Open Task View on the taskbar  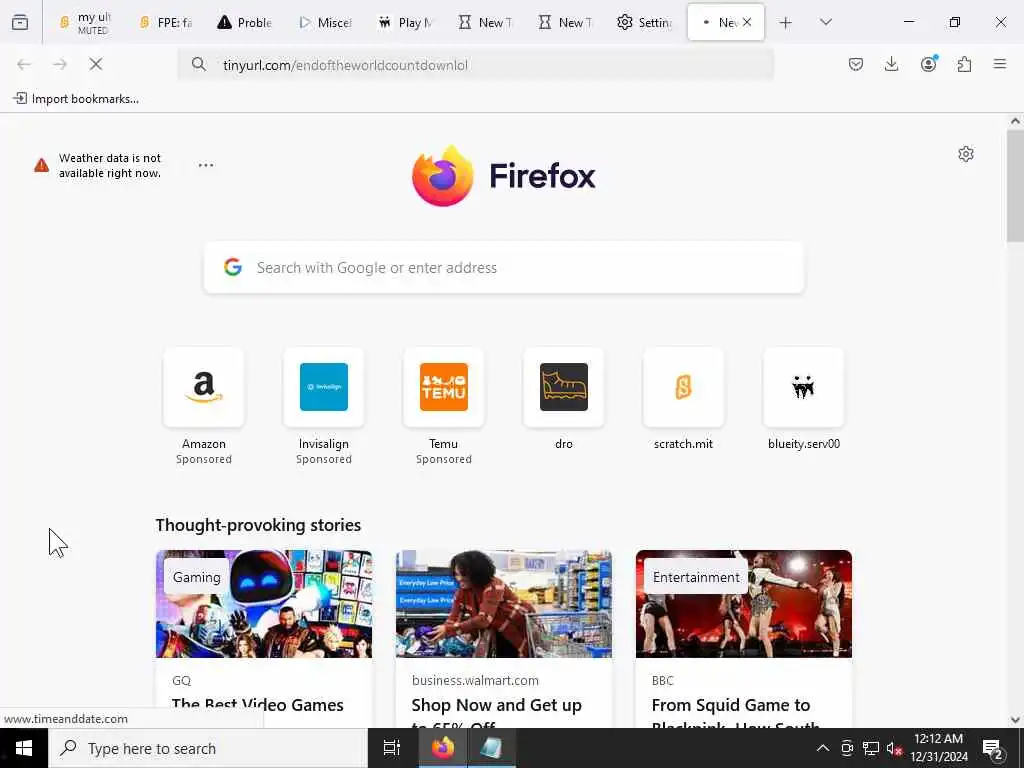click(392, 748)
